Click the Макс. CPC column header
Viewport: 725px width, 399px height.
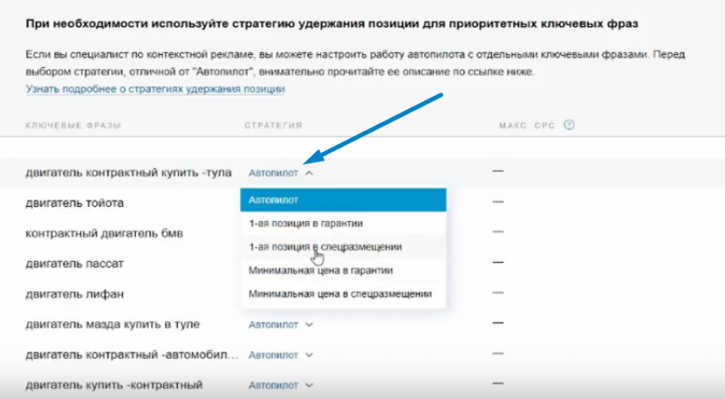click(527, 125)
